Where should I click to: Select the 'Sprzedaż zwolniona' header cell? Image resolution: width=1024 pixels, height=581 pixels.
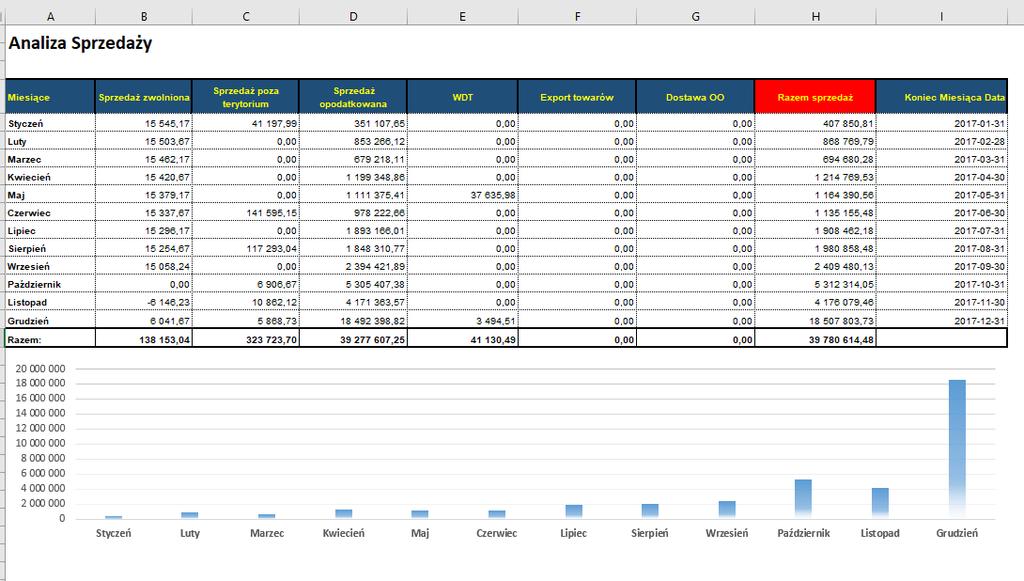144,97
